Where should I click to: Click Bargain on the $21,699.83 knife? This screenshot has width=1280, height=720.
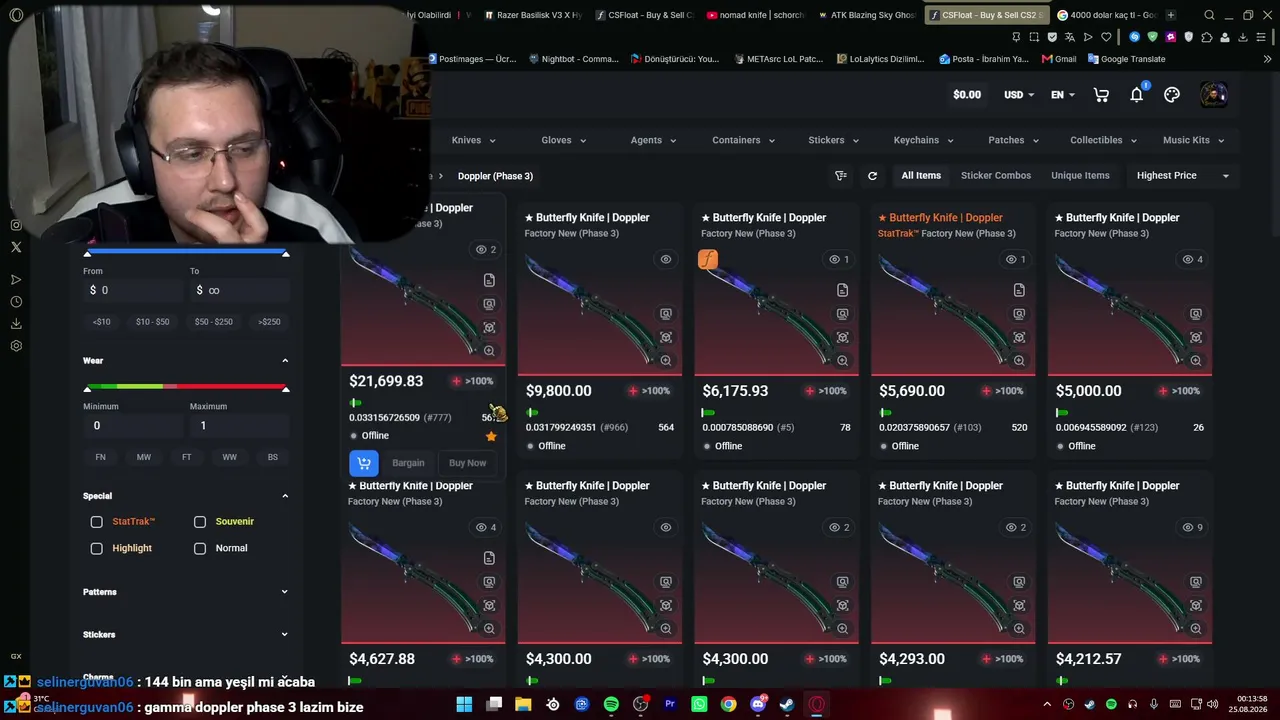tap(408, 463)
